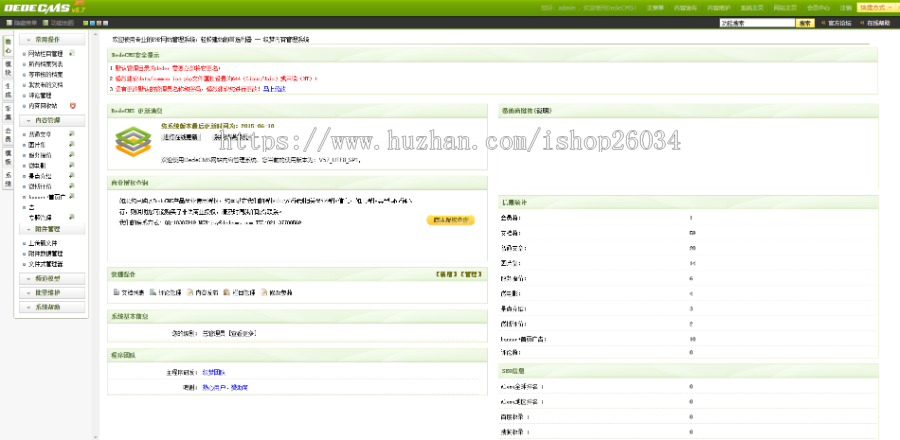Open 网站主页 in top navigation
The width and height of the screenshot is (900, 440).
tap(785, 8)
